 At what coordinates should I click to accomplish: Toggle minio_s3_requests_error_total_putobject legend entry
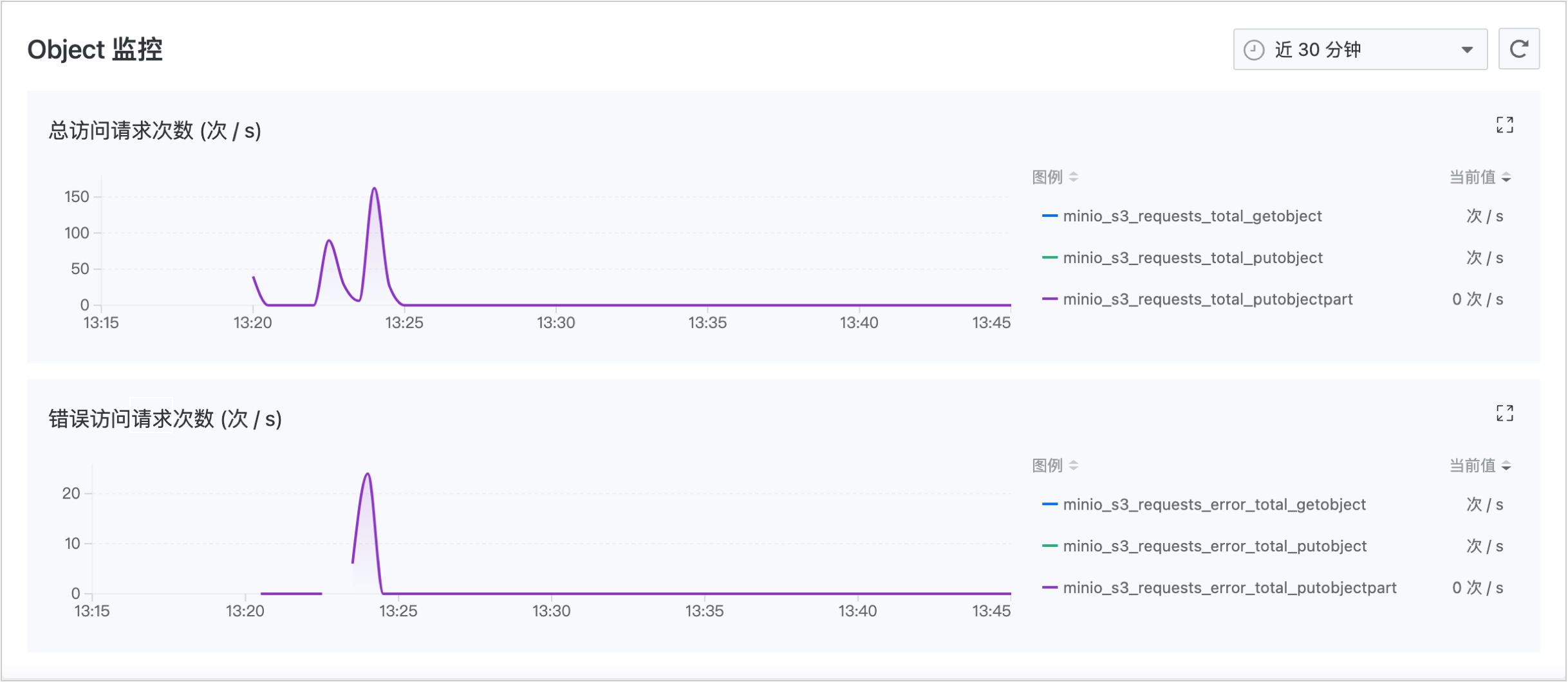point(1214,546)
